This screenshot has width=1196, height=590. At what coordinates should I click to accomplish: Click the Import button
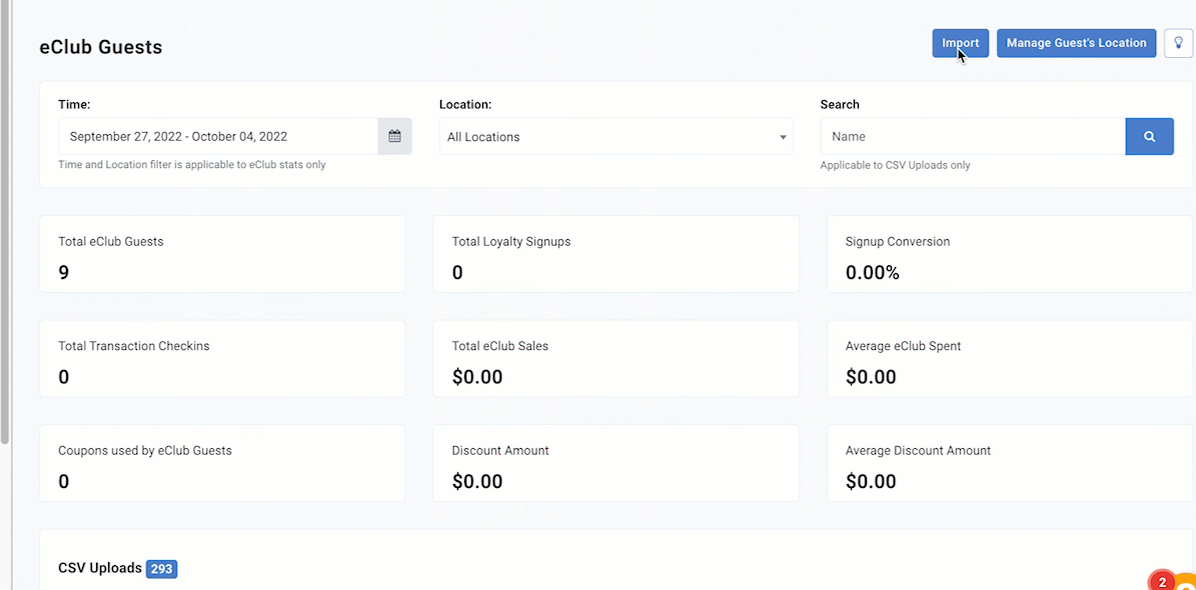click(x=960, y=43)
